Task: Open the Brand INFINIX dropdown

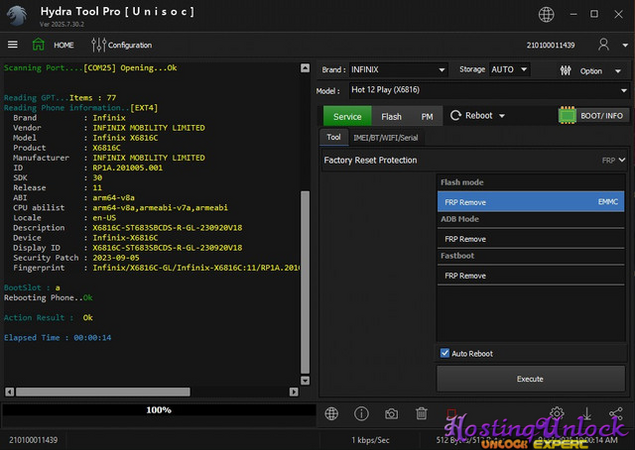Action: click(397, 70)
